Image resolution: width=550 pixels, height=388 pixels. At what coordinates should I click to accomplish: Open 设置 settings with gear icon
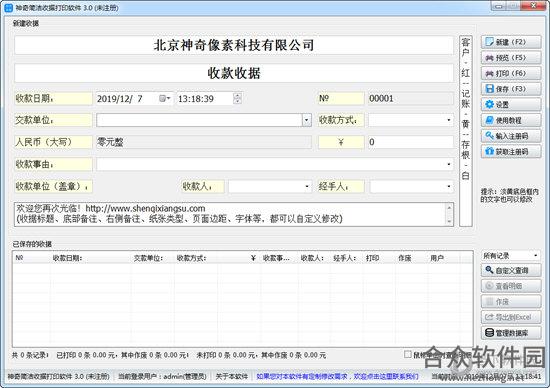[x=511, y=105]
